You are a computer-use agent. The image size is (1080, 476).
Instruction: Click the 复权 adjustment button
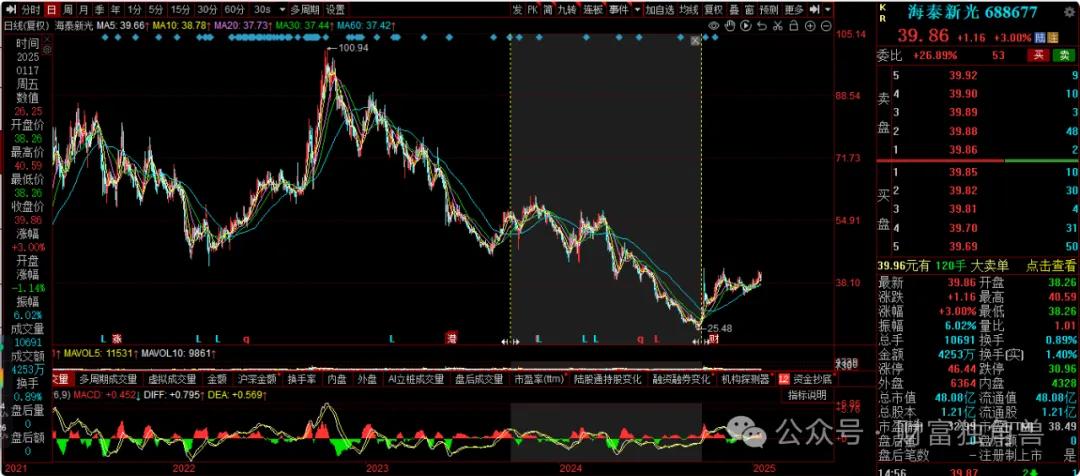point(714,10)
